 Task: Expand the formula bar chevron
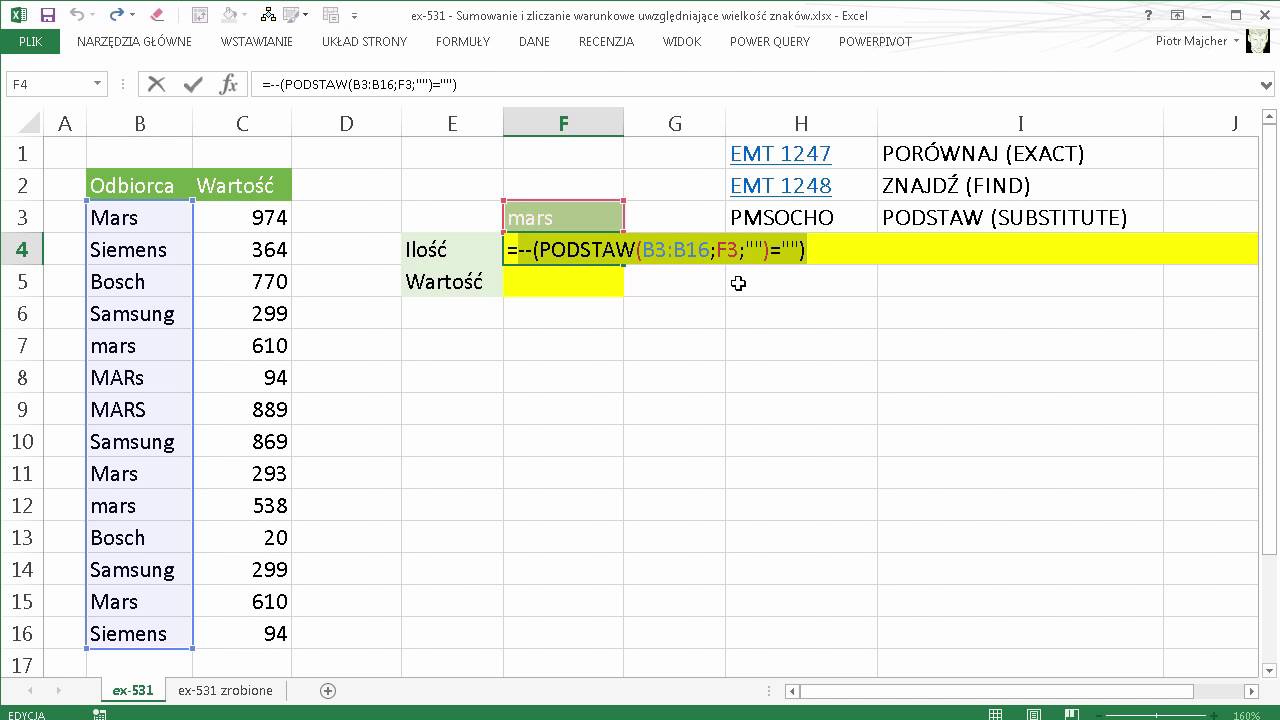tap(1268, 85)
